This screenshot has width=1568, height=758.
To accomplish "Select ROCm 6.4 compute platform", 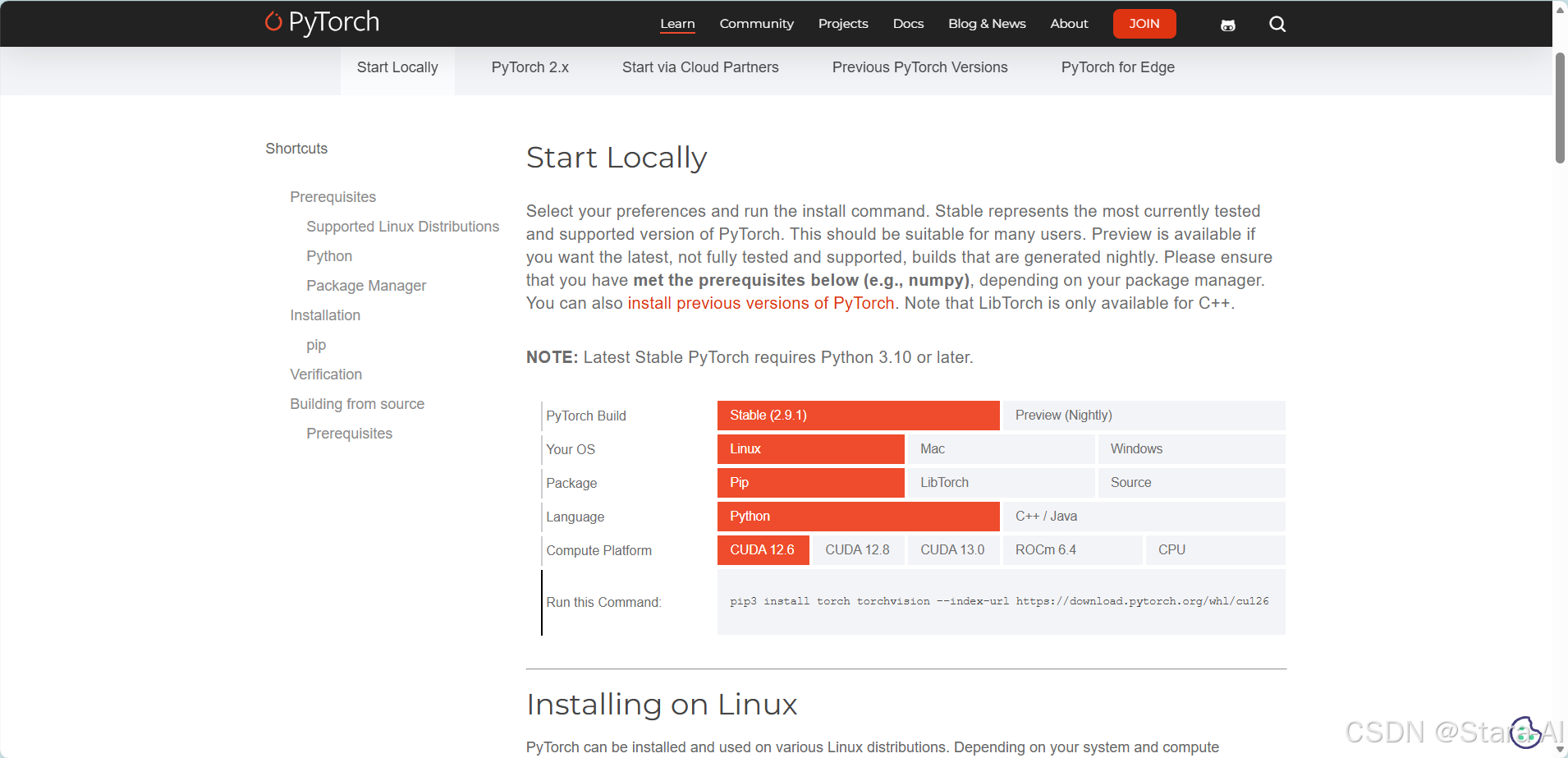I will click(x=1072, y=550).
